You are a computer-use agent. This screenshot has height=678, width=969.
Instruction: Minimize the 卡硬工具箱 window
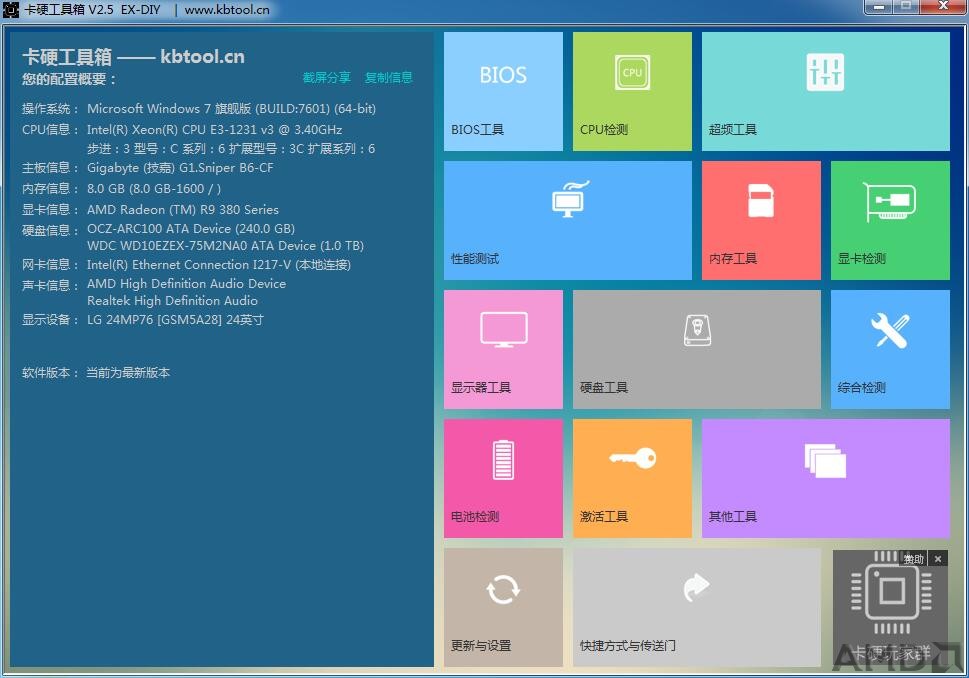878,7
